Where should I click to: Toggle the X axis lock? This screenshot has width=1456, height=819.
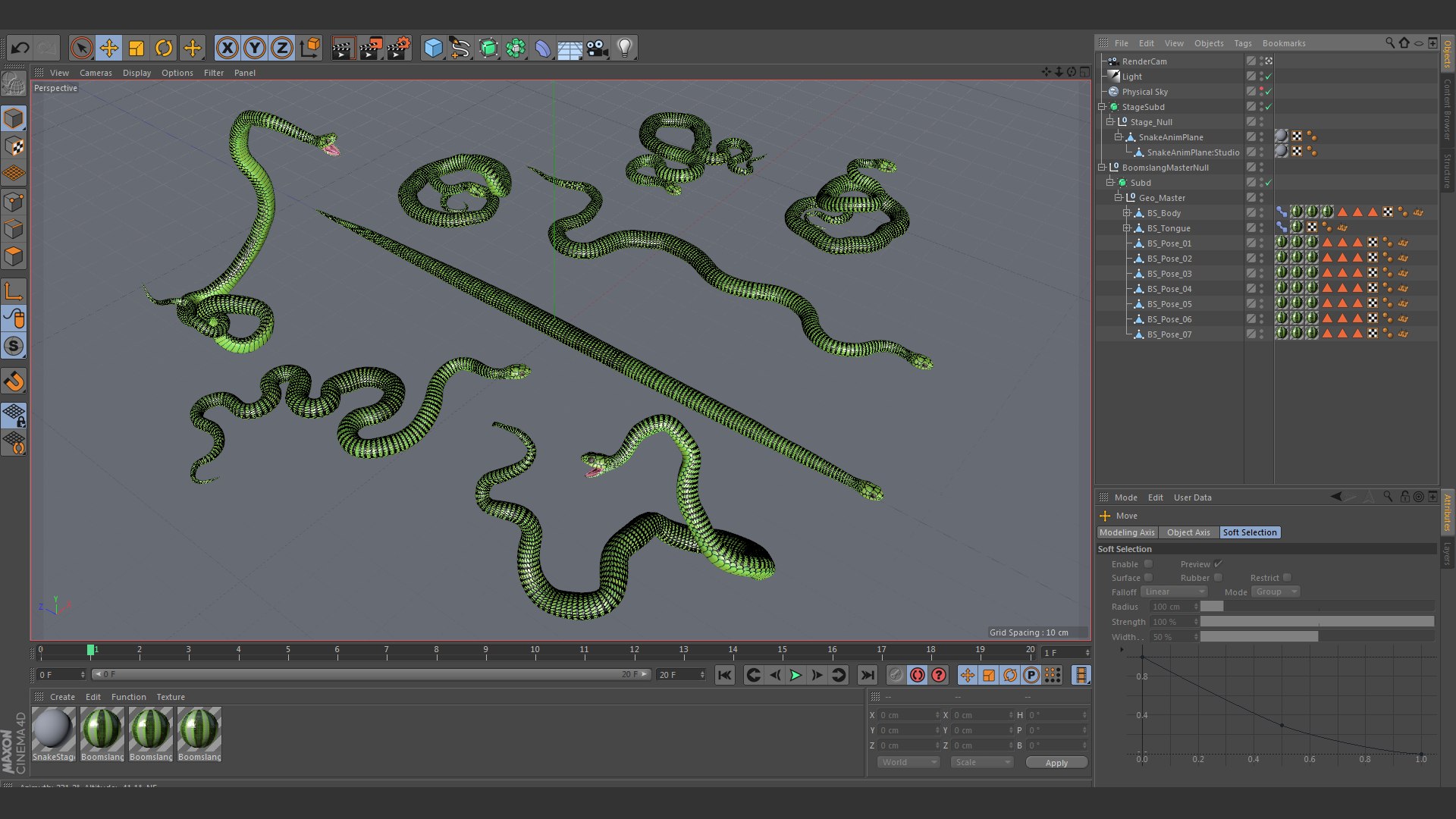coord(227,49)
